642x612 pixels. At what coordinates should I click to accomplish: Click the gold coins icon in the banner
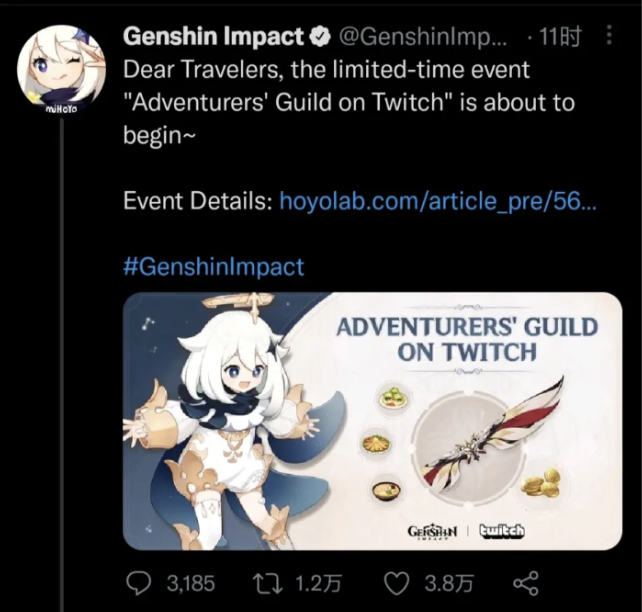(541, 483)
